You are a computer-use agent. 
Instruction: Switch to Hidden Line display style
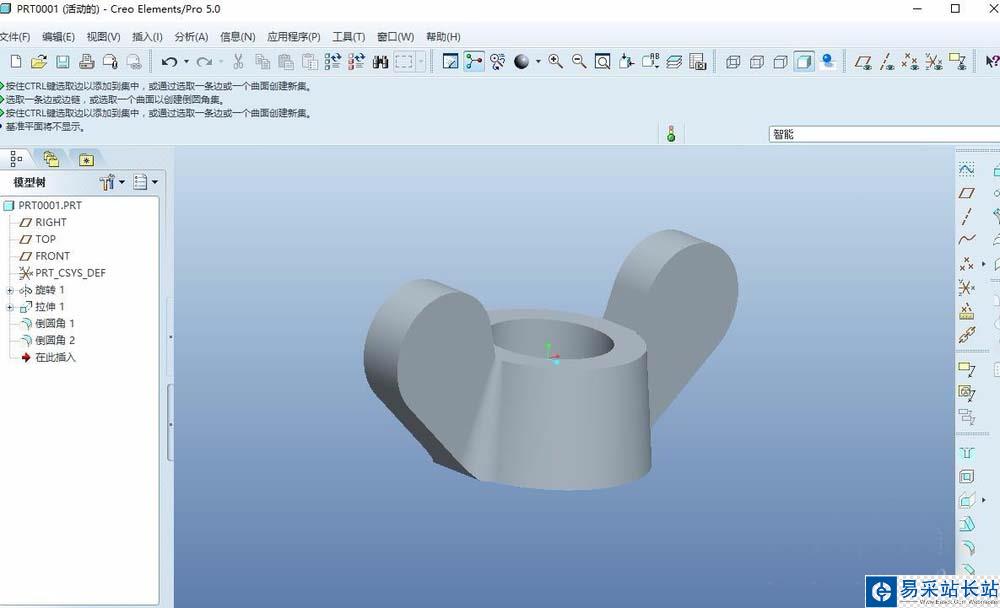coord(757,62)
